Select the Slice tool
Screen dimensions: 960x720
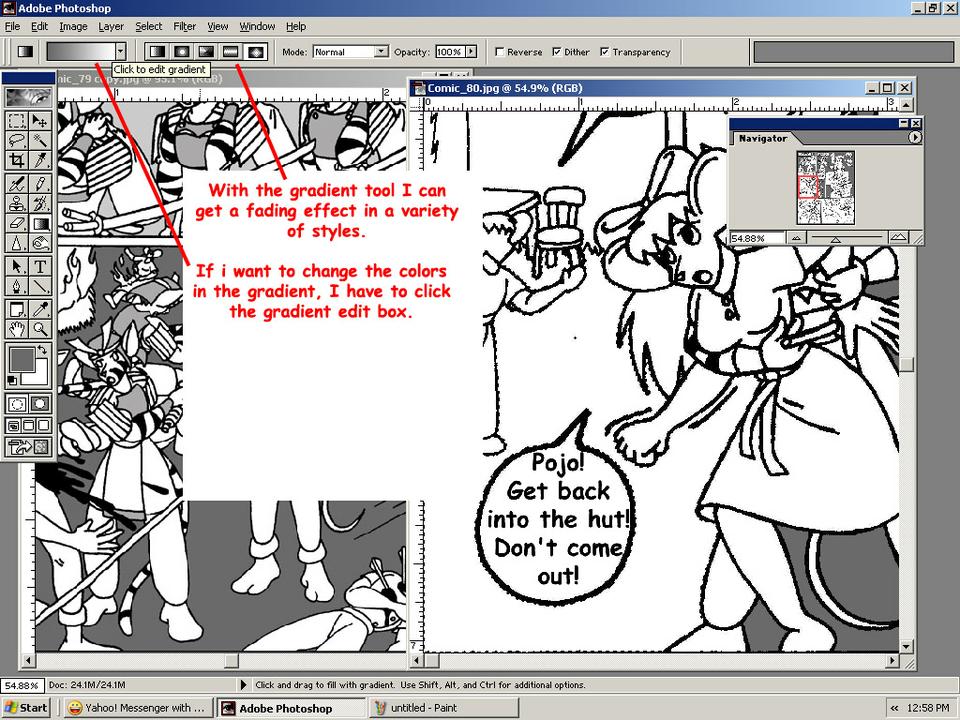coord(40,160)
